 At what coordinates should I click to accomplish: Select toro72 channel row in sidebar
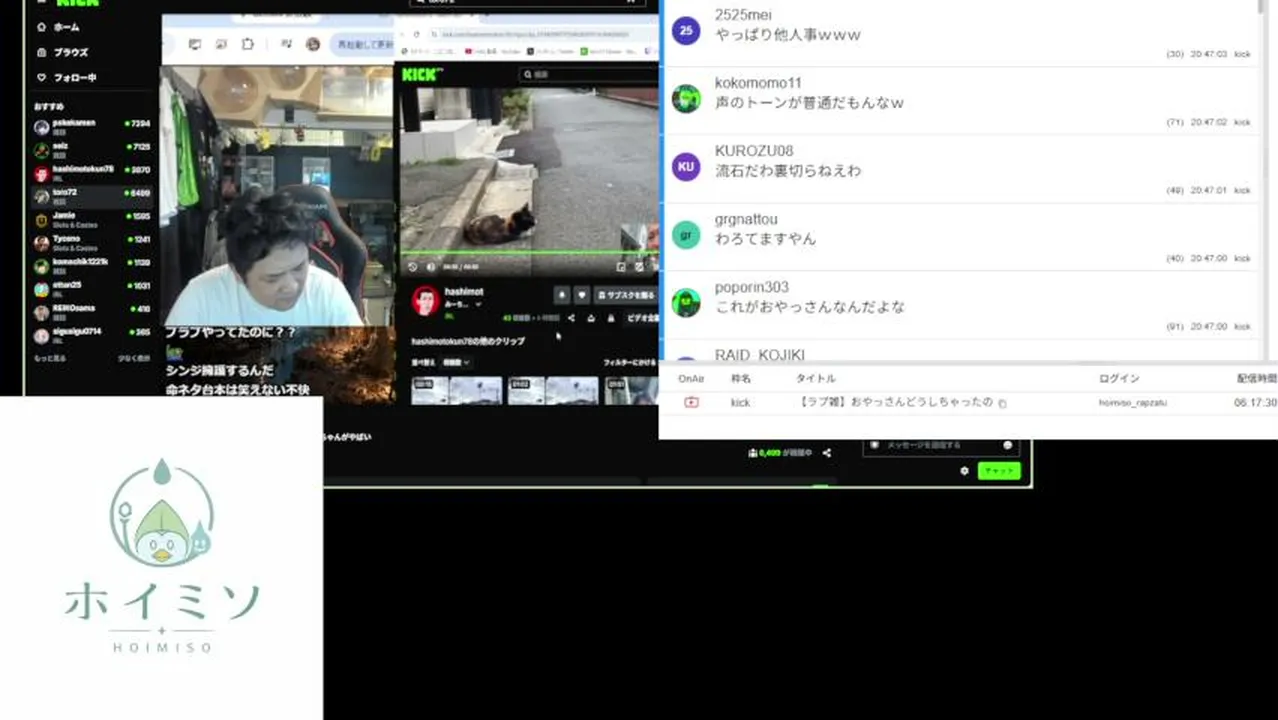tap(91, 196)
